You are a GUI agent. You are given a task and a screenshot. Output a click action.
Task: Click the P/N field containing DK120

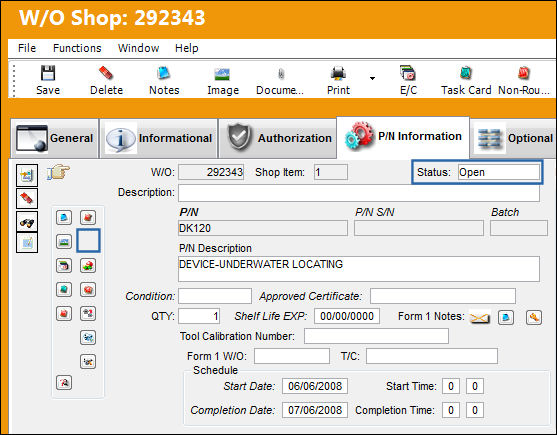tap(263, 228)
